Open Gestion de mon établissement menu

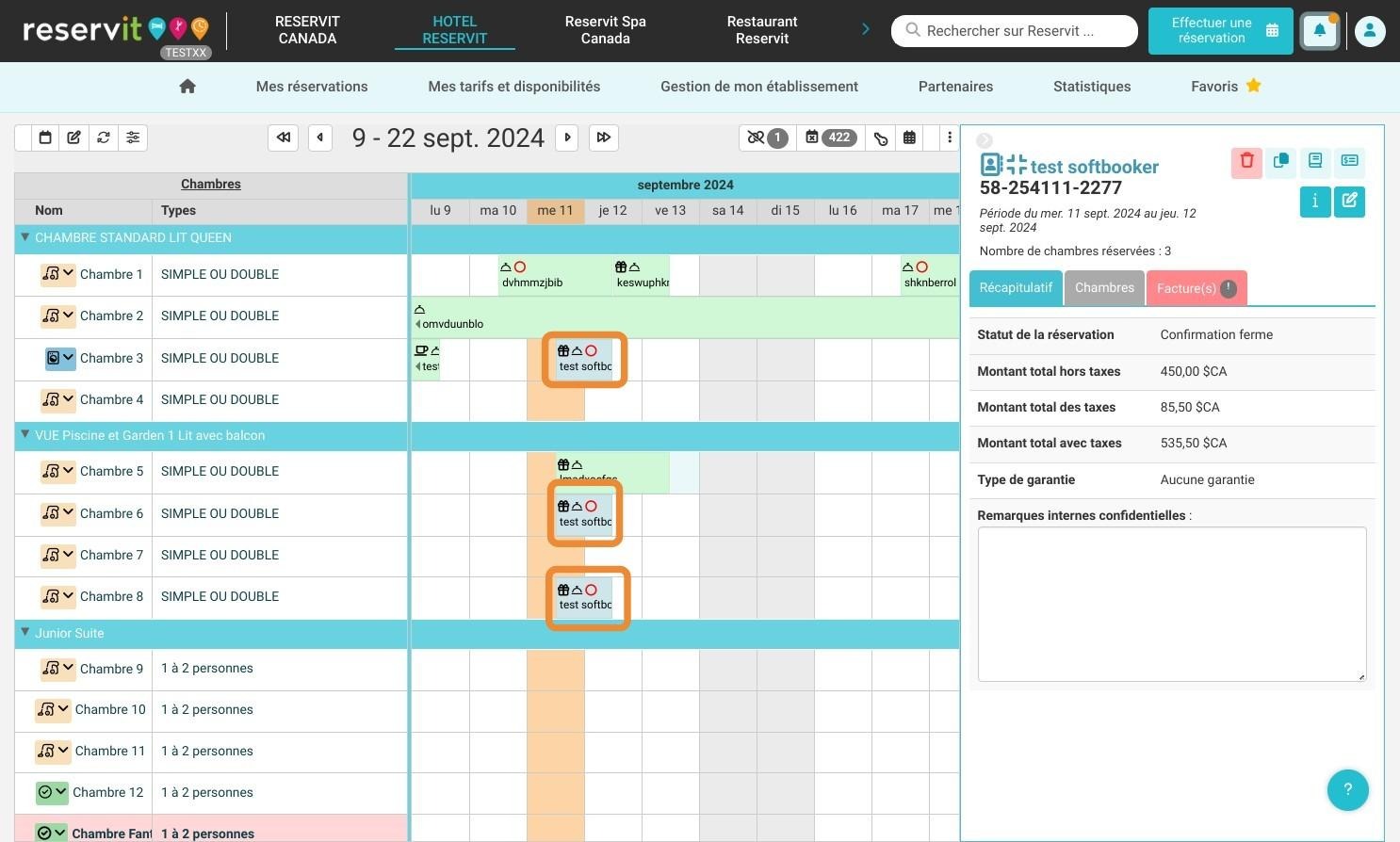coord(759,87)
